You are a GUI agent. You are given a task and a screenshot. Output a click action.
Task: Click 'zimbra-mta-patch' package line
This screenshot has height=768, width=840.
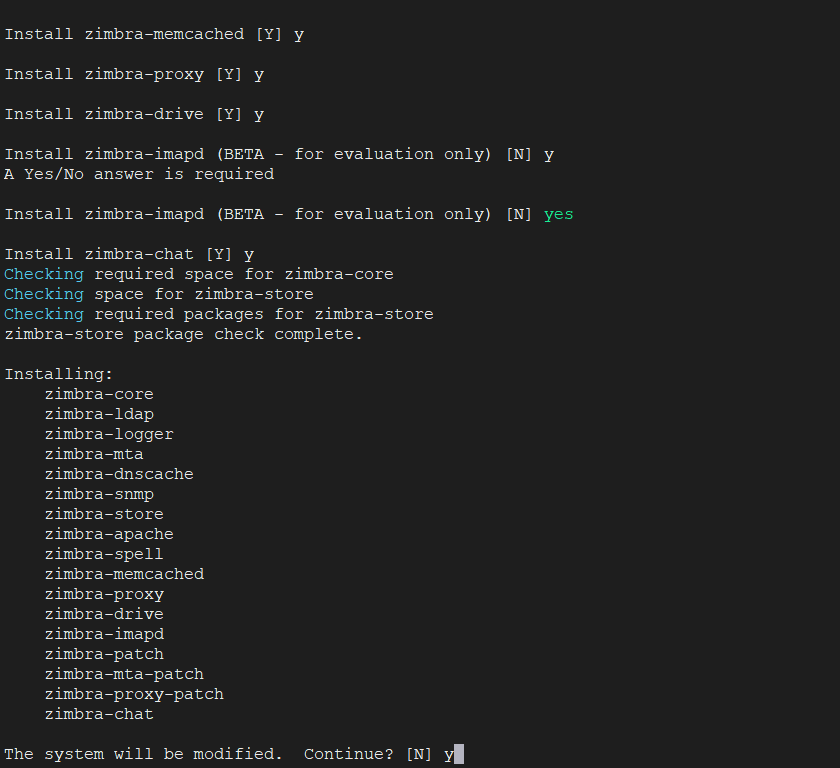pyautogui.click(x=124, y=674)
